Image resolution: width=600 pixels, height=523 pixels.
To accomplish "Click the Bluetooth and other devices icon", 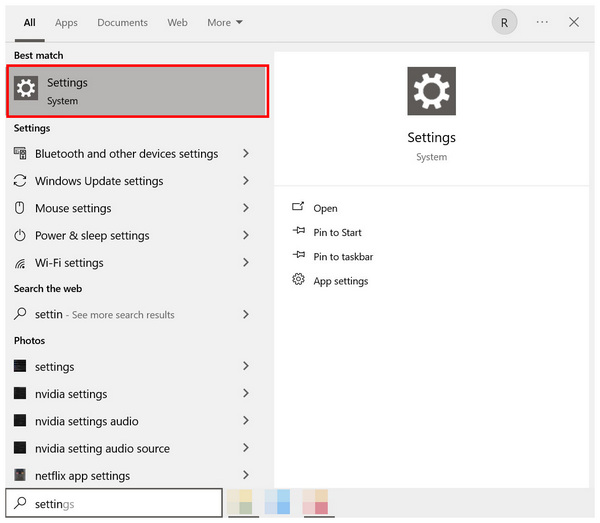I will pyautogui.click(x=20, y=154).
